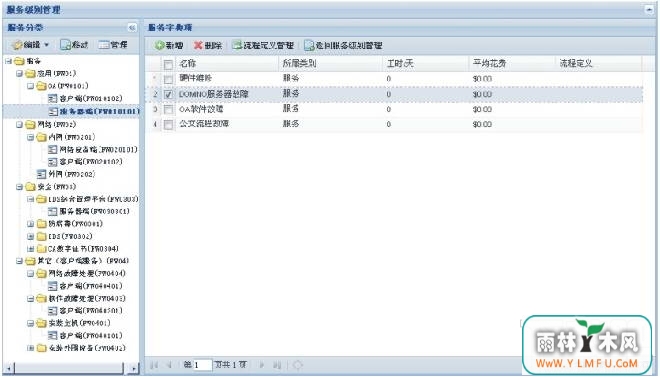Toggle the select-all checkbox in the table header
Image resolution: width=660 pixels, height=380 pixels.
click(x=168, y=64)
